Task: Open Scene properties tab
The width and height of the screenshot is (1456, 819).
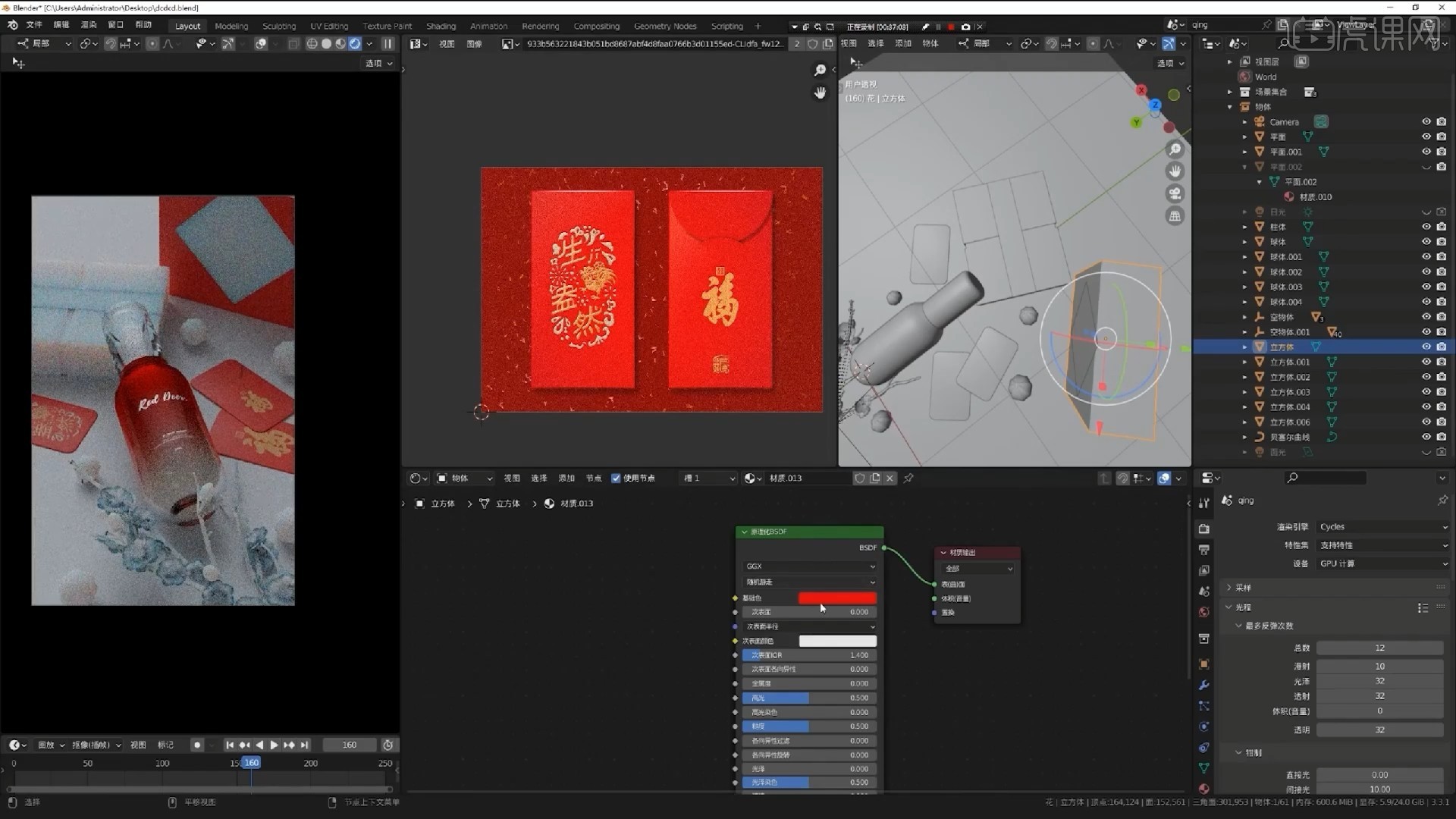Action: [1204, 591]
